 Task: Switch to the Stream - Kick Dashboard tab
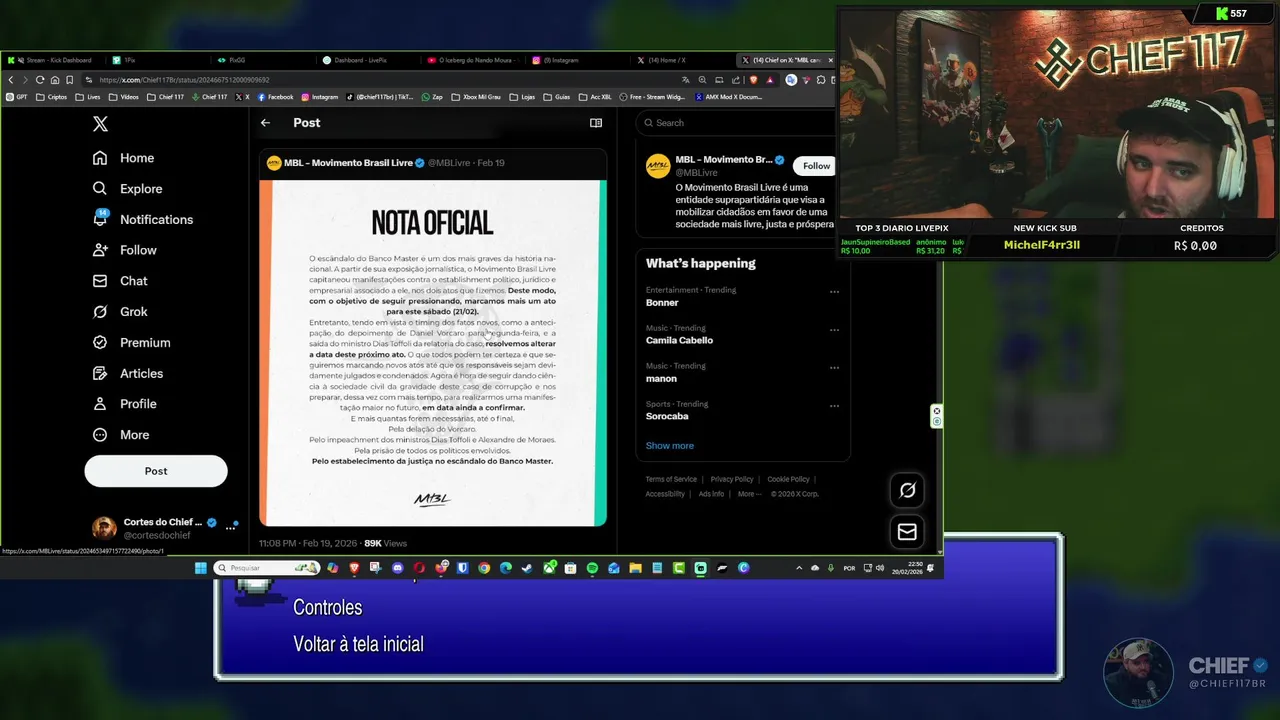[52, 60]
